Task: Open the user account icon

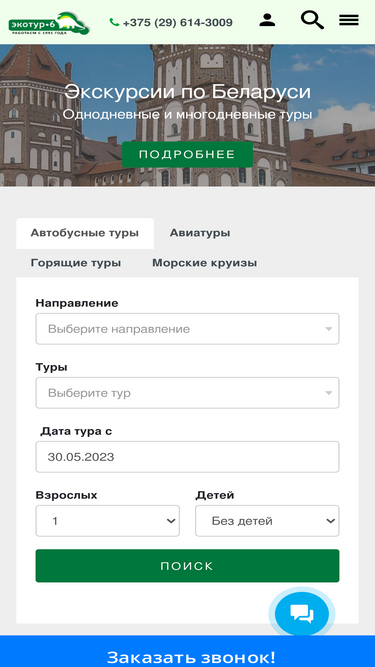Action: (x=267, y=20)
